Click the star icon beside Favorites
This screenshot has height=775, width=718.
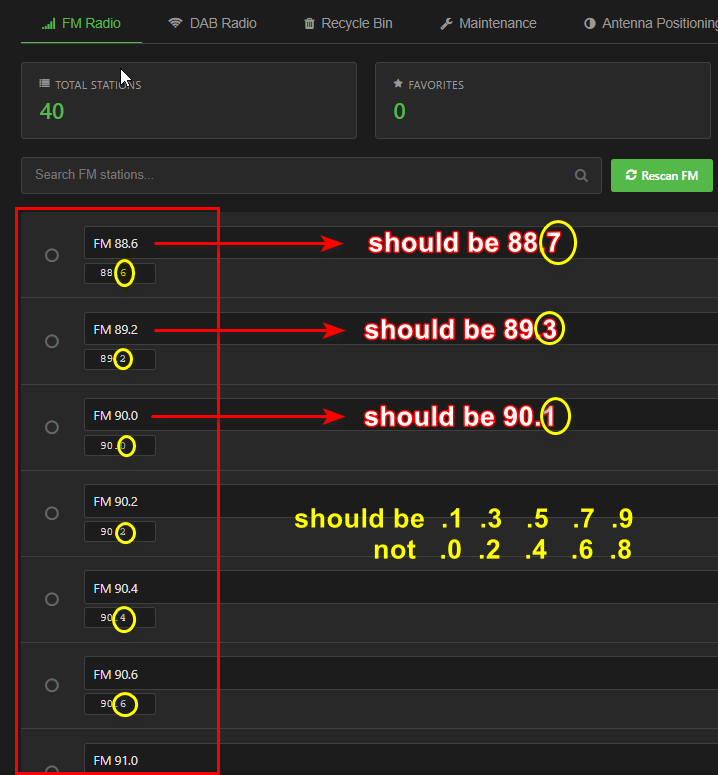(x=399, y=85)
